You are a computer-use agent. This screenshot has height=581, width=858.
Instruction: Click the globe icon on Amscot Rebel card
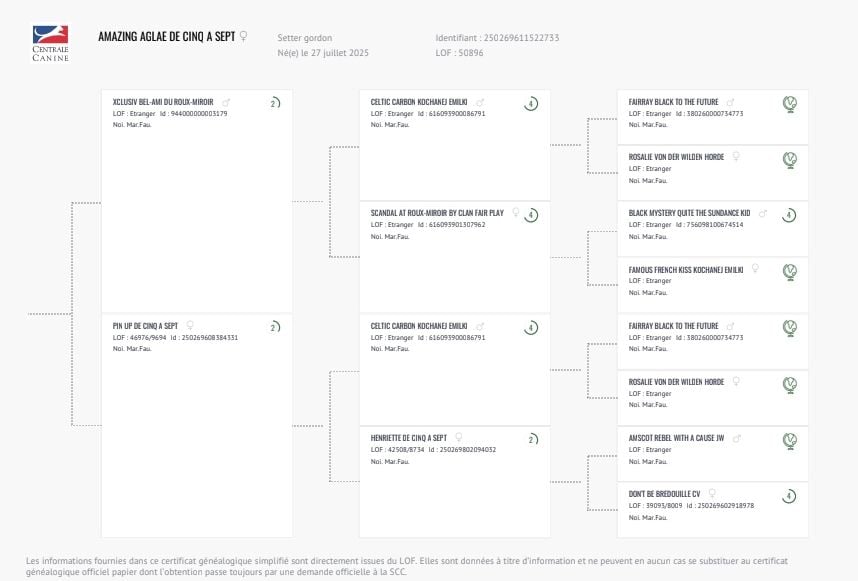[789, 439]
